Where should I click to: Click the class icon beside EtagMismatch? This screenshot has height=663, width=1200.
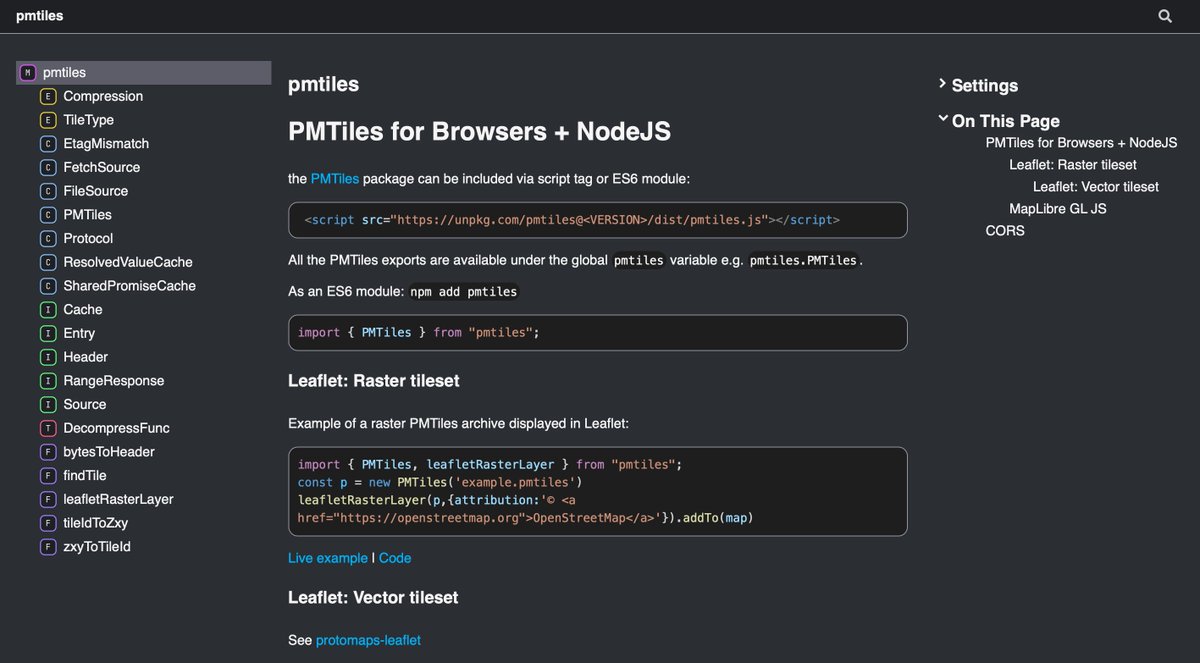[x=48, y=144]
